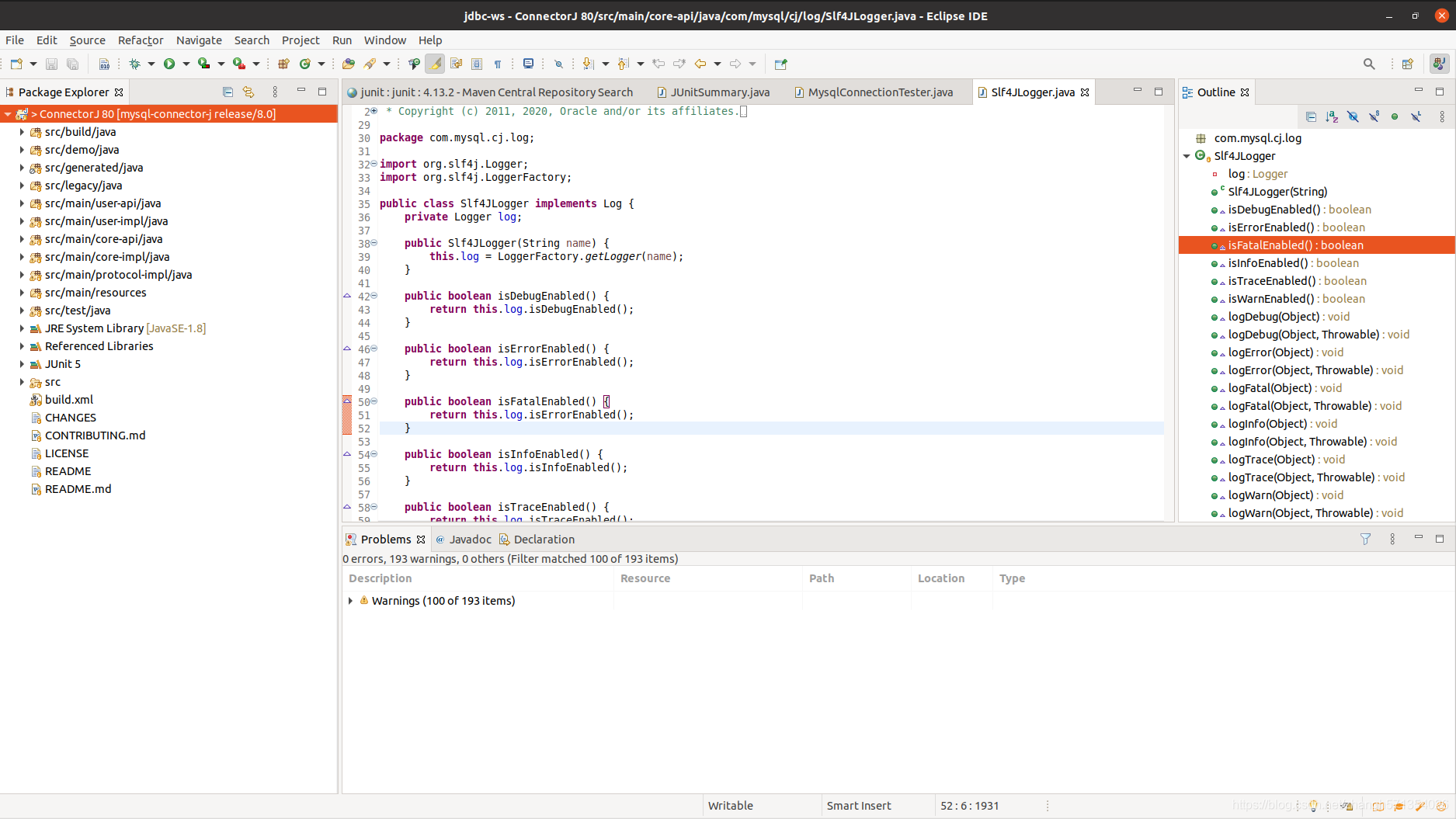
Task: Click the Previous Annotation icon
Action: (623, 64)
